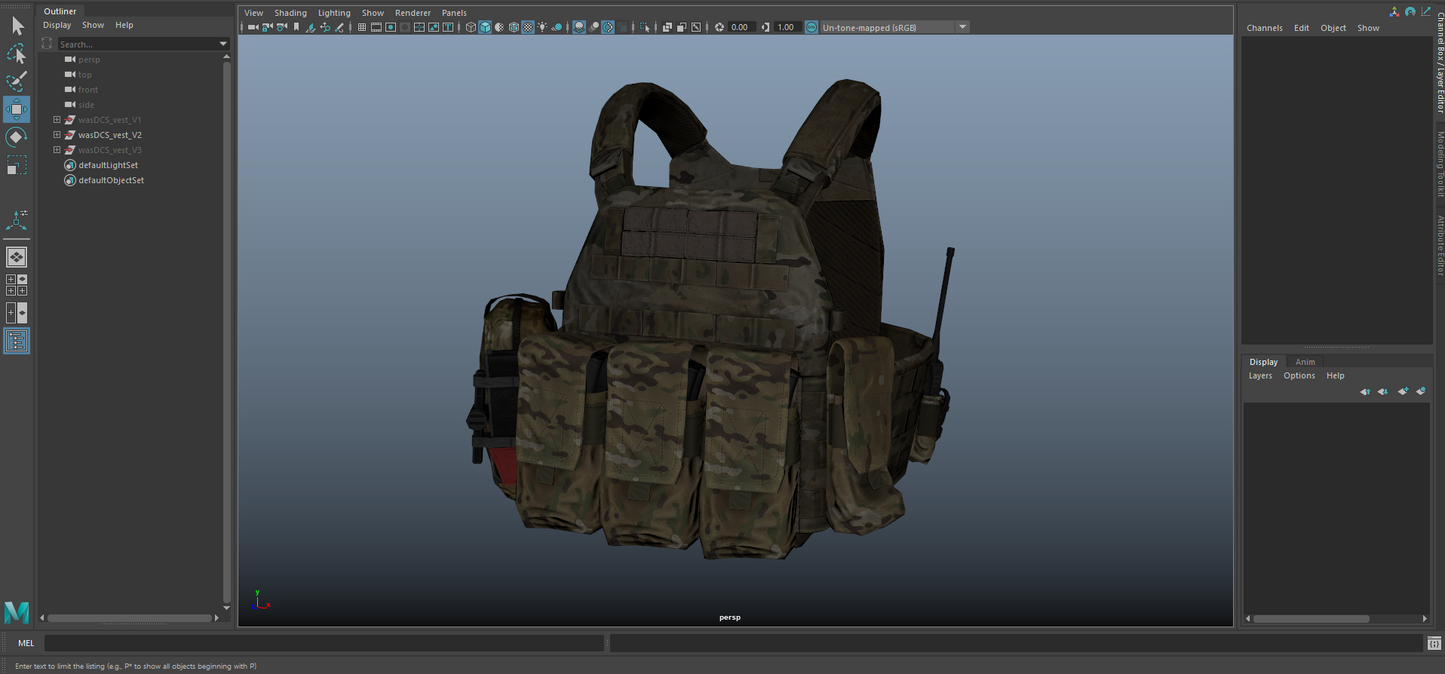
Task: Select the arrow Select tool
Action: pyautogui.click(x=16, y=26)
